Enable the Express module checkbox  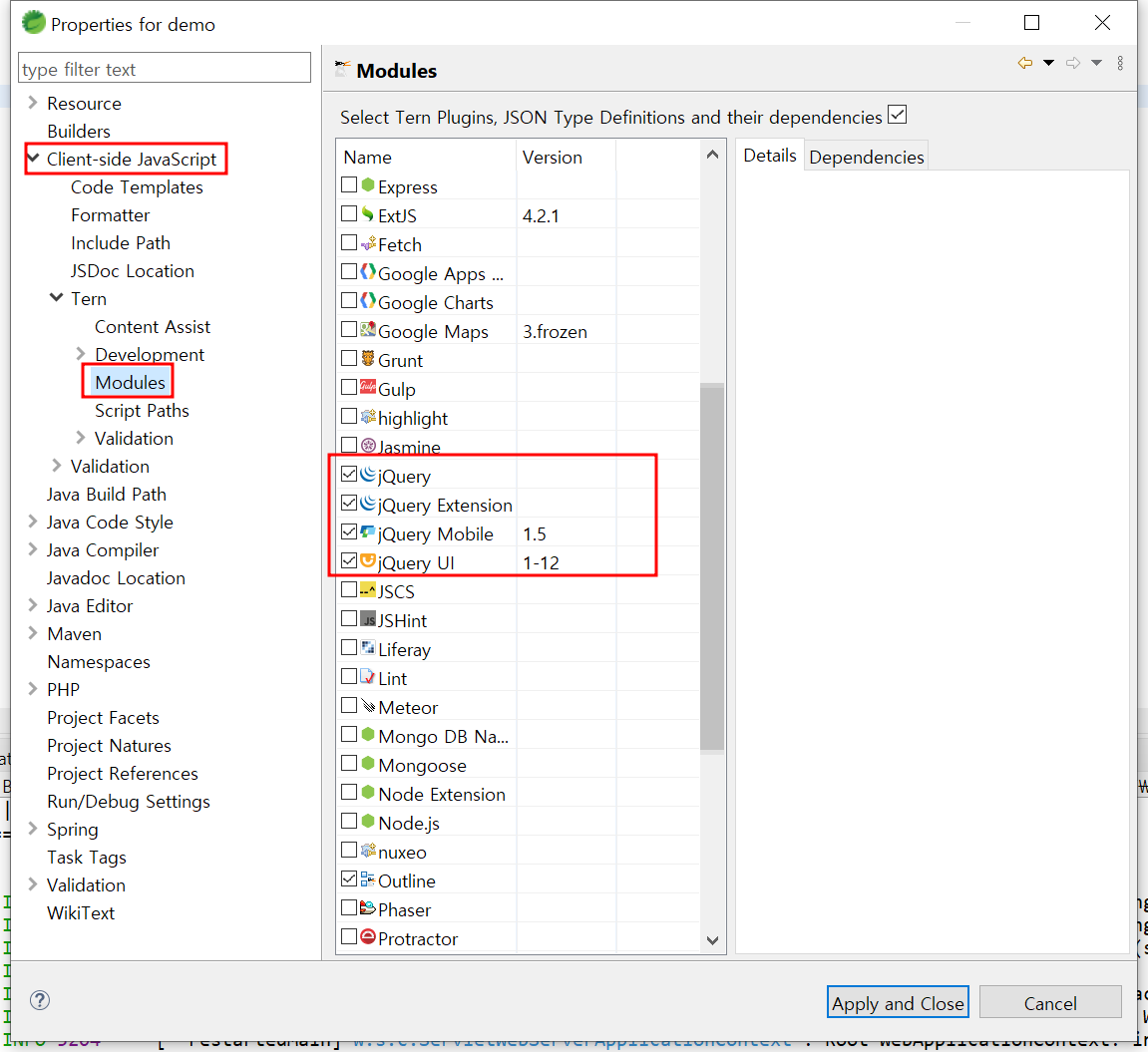point(349,185)
